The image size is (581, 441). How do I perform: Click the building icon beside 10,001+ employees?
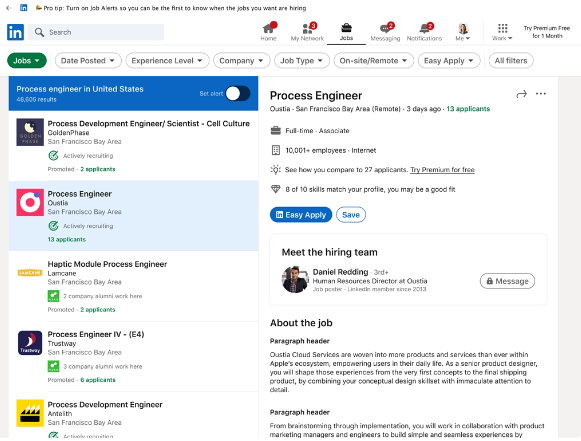click(x=275, y=150)
